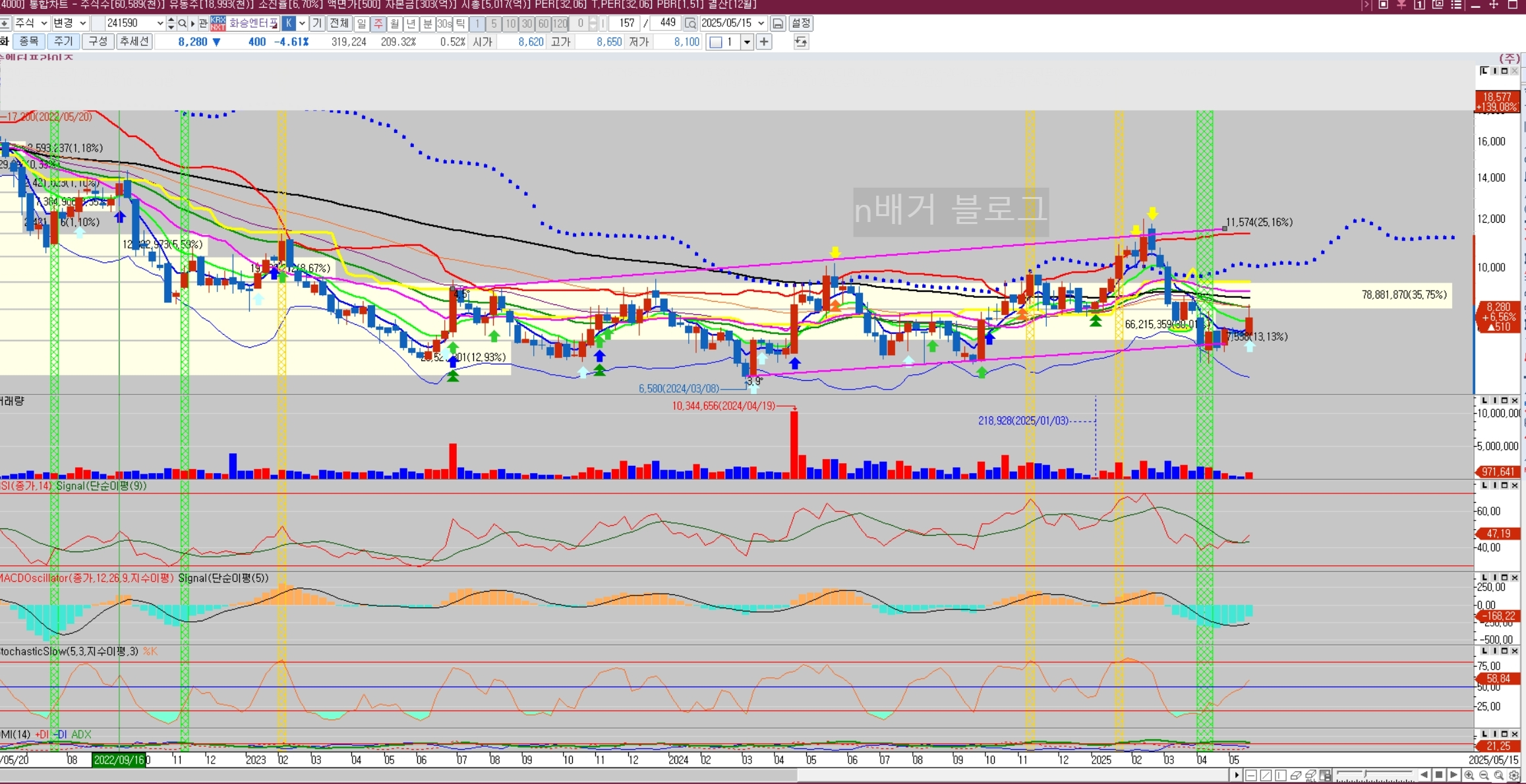Open chart settings gear icon
The width and height of the screenshot is (1526, 784).
(1514, 775)
